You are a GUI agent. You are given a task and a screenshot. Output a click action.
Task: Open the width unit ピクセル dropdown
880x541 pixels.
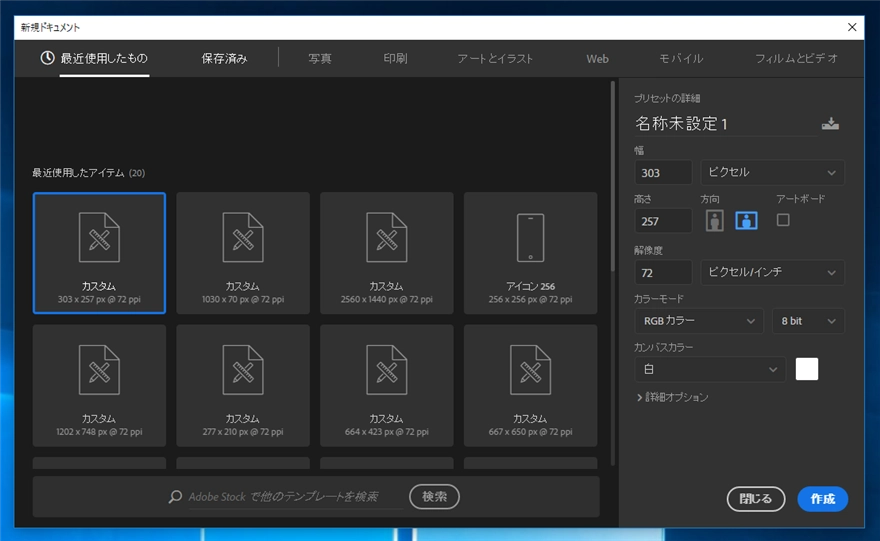click(x=772, y=172)
